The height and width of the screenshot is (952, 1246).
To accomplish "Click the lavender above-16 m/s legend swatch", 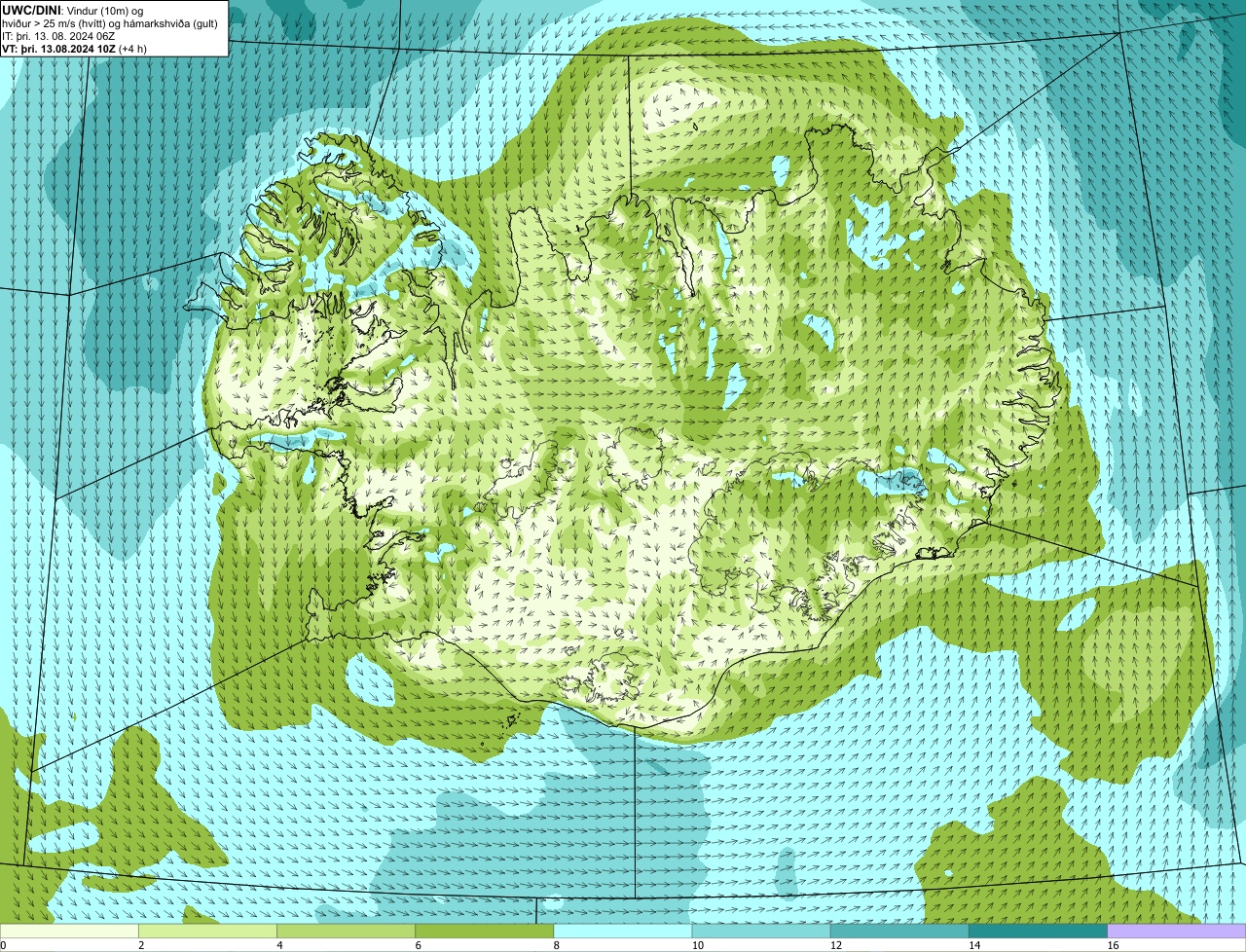I will (1177, 932).
